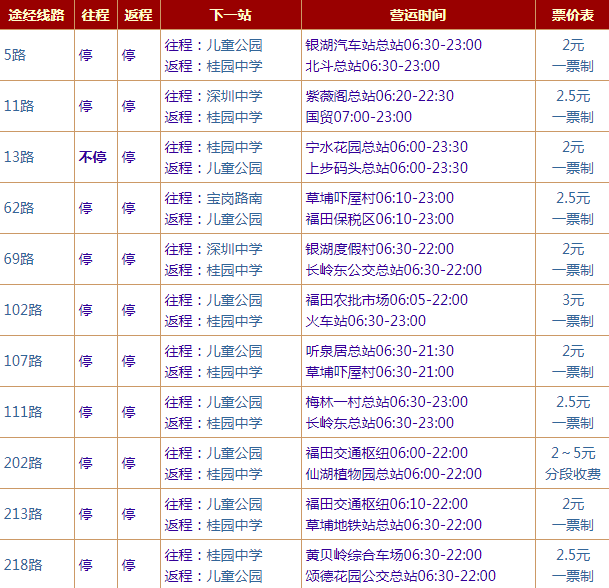
Task: Select 仙湖植物园总站06:00-22:00 operating time
Action: point(393,474)
